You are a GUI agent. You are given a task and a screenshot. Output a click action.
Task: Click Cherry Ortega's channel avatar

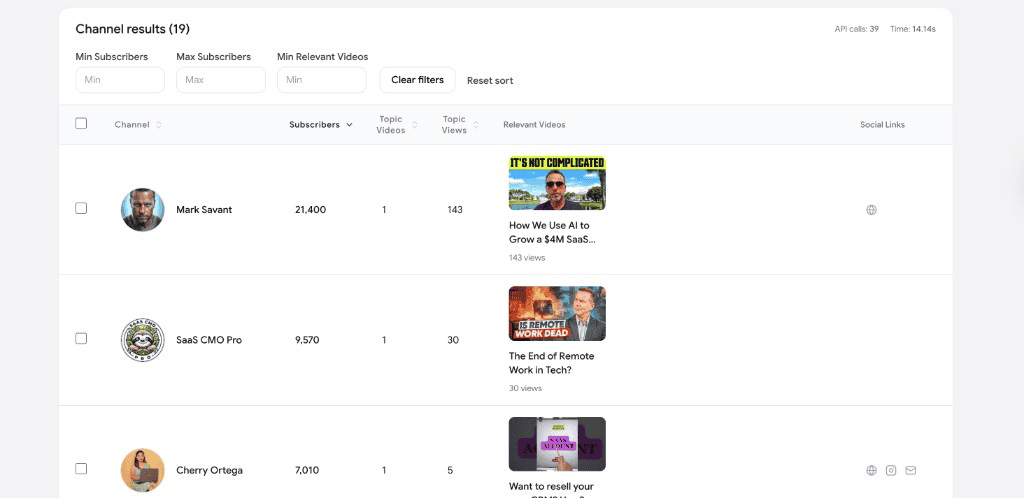click(x=142, y=470)
